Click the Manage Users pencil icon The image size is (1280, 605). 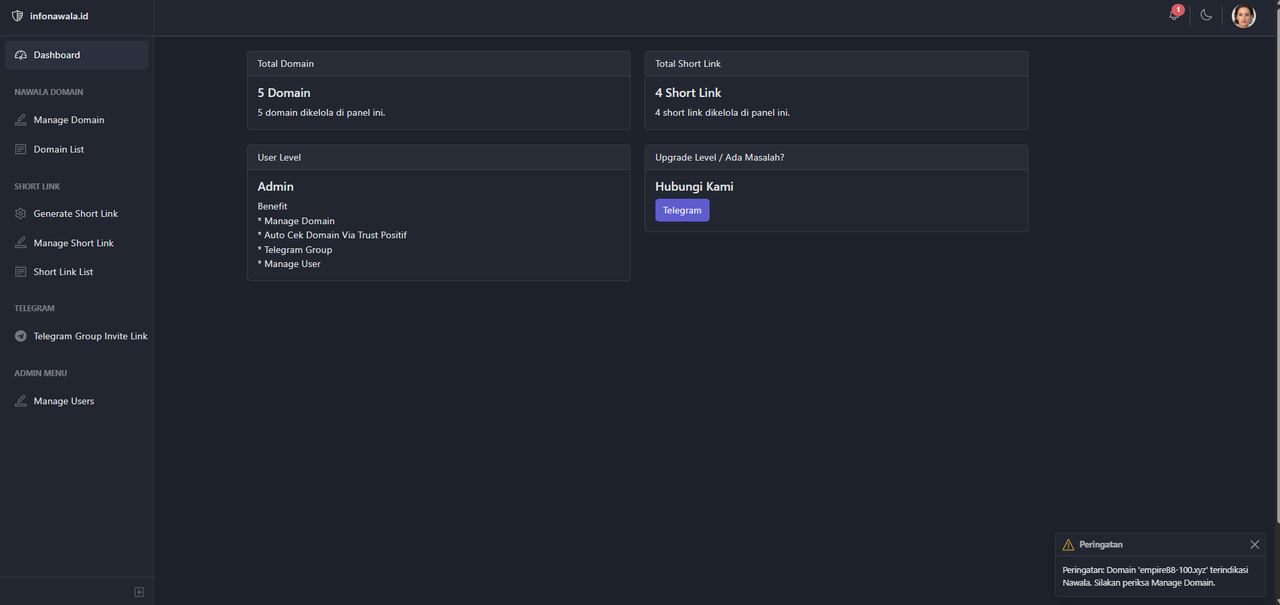(x=21, y=401)
